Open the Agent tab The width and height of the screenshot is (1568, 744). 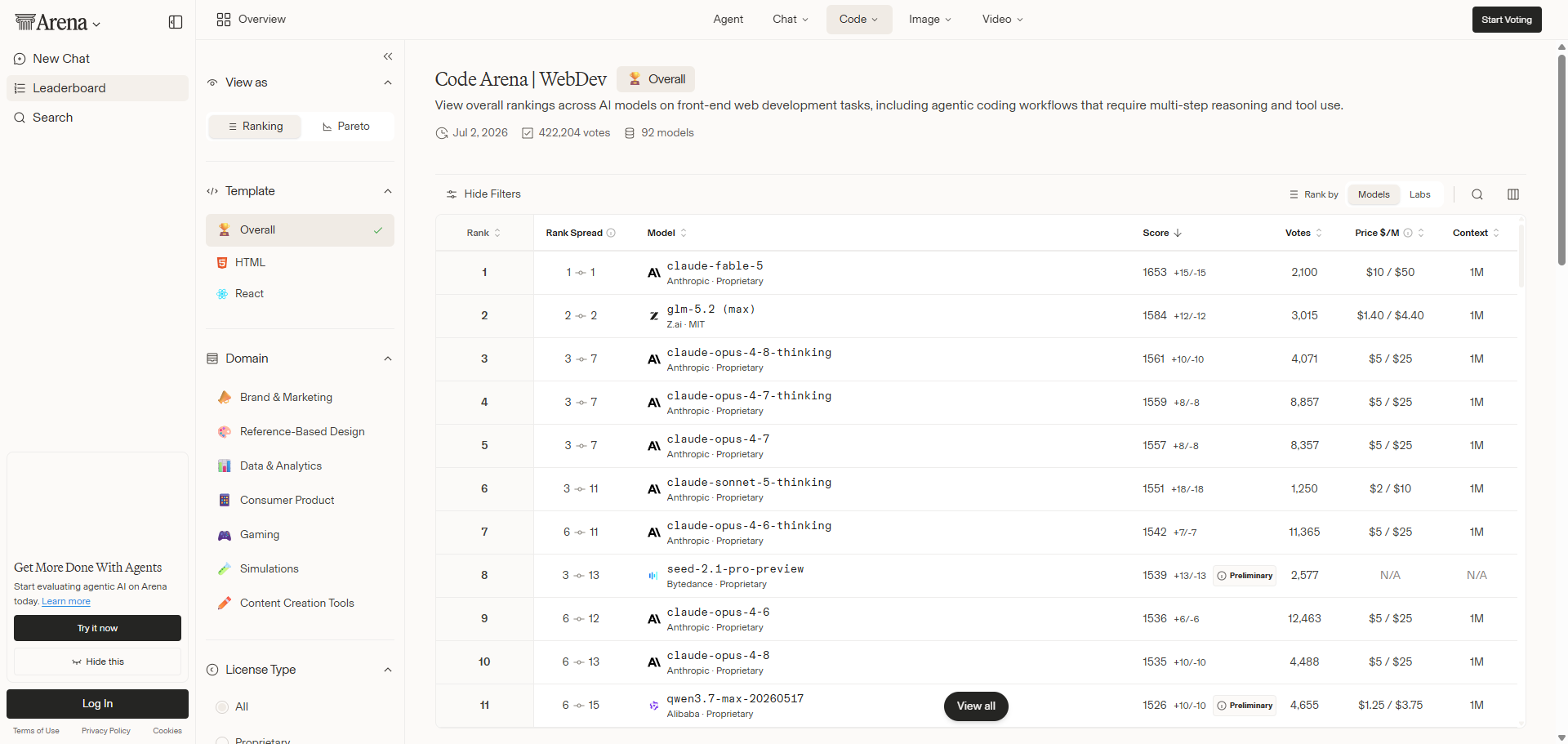[x=728, y=20]
